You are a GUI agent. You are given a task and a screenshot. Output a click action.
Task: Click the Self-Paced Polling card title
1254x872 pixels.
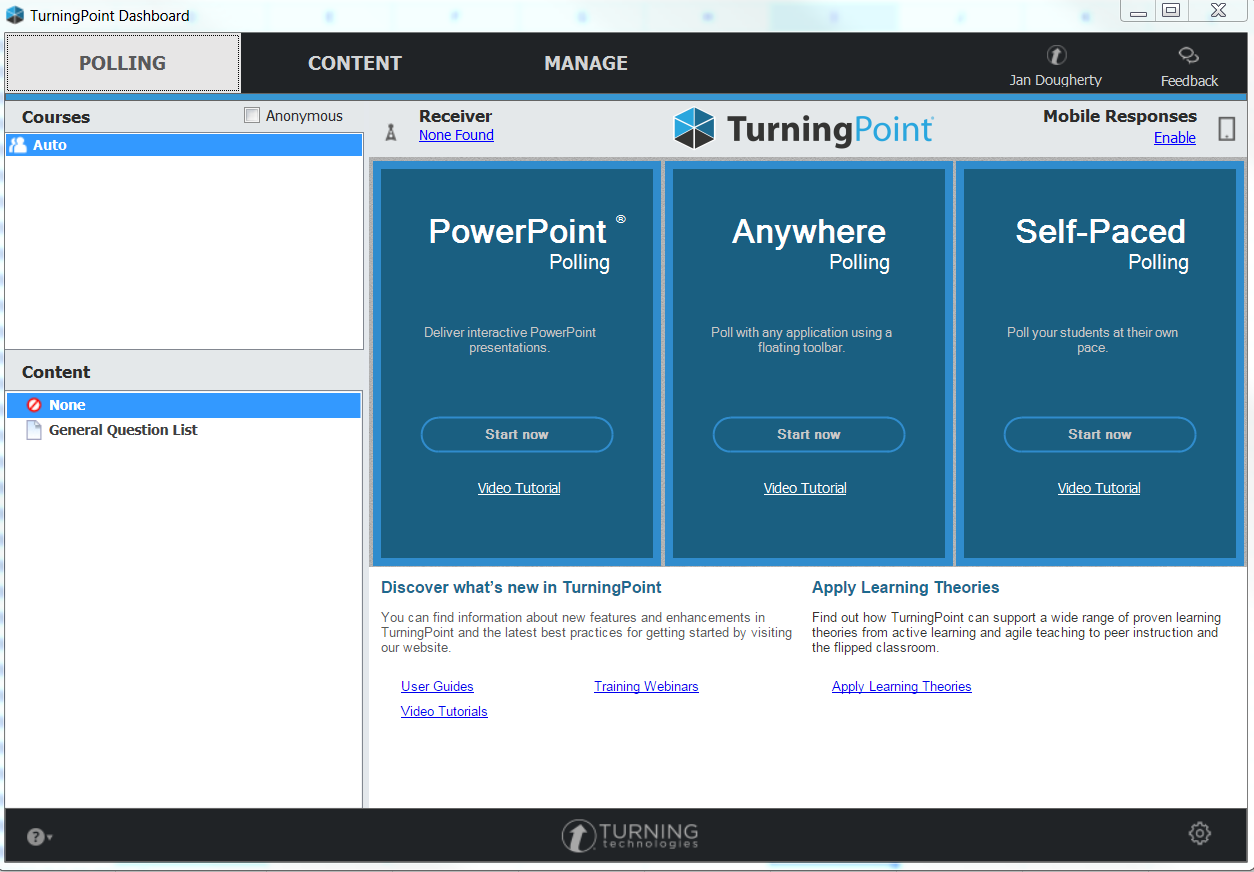[x=1102, y=243]
